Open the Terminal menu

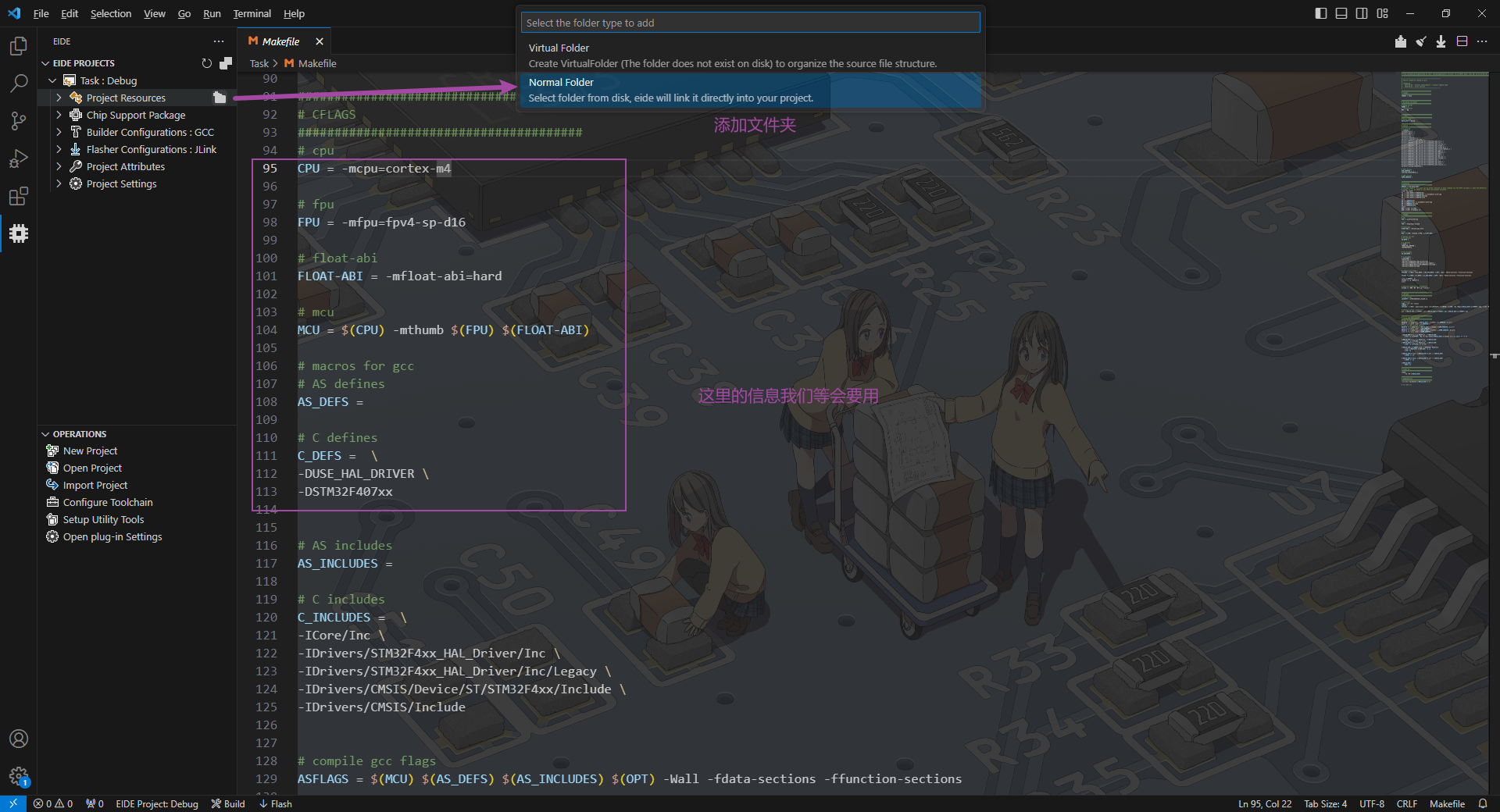pos(252,13)
